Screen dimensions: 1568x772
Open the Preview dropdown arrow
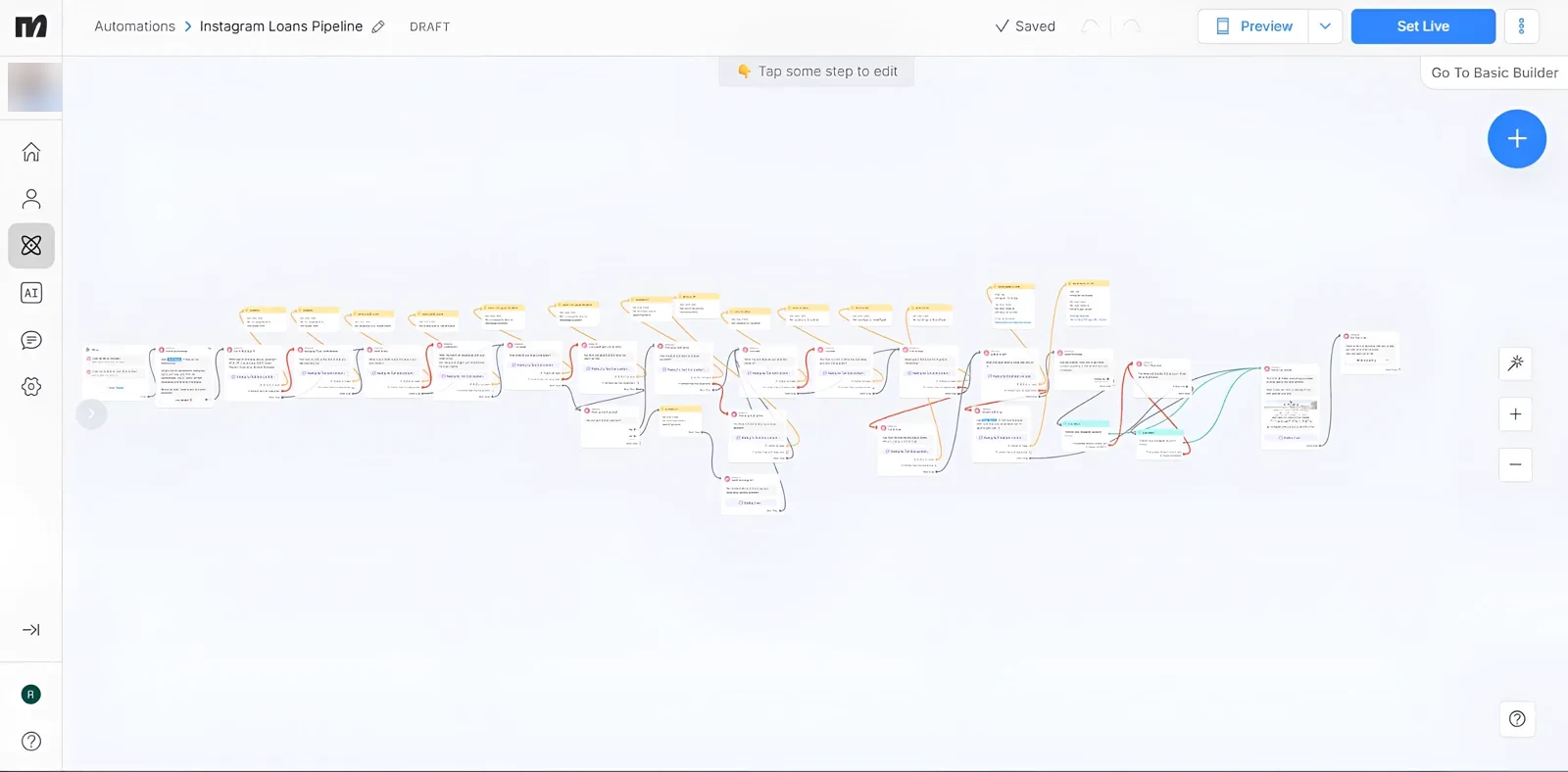tap(1325, 26)
